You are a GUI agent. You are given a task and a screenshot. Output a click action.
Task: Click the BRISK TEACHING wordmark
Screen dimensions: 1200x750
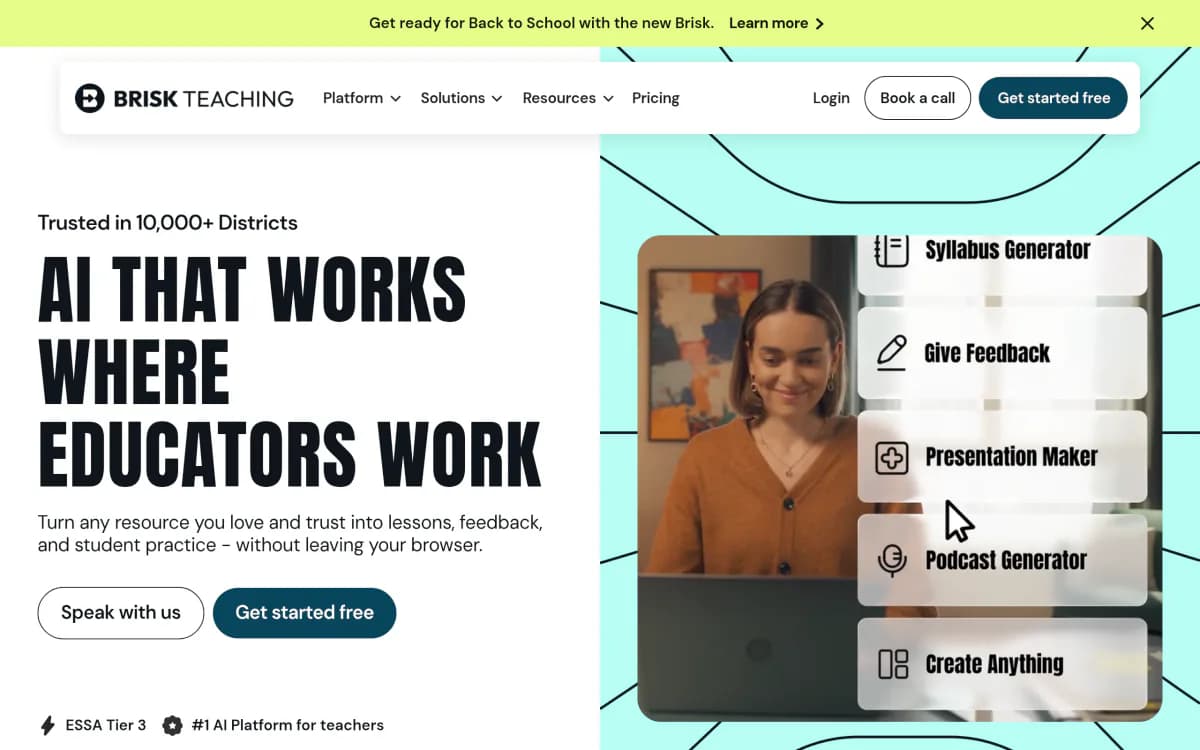204,98
